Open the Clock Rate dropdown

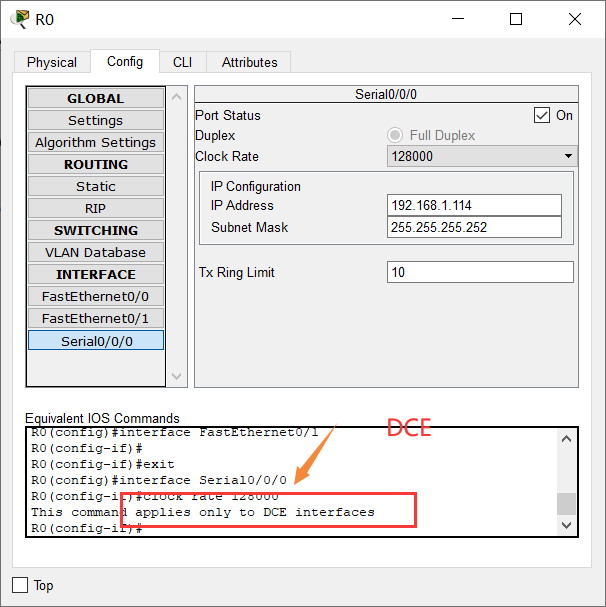482,156
